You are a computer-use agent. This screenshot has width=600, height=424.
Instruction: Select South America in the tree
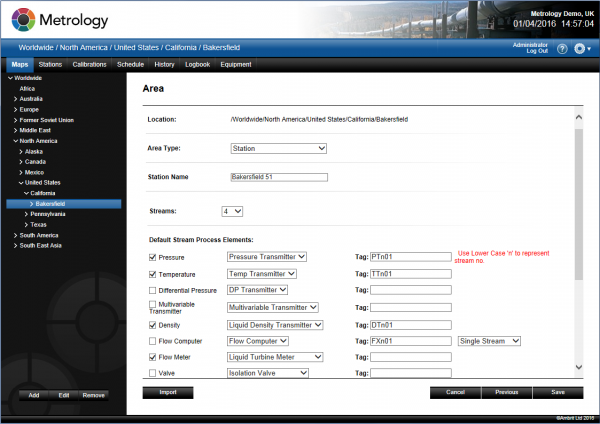(x=39, y=235)
